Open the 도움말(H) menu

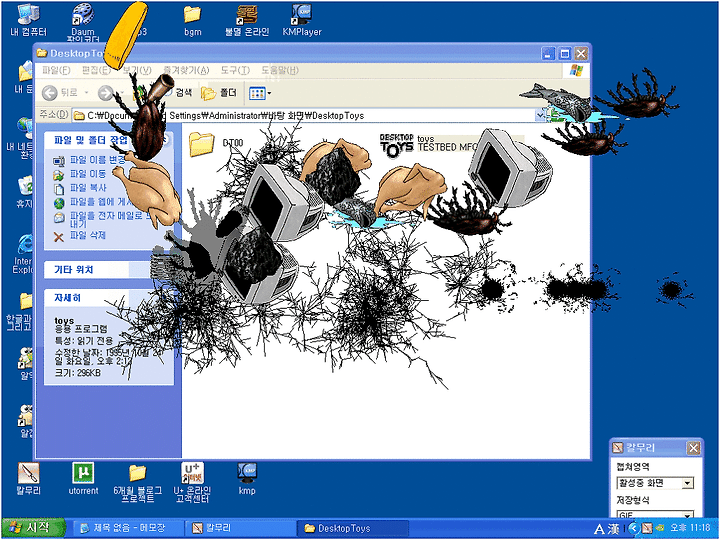click(x=280, y=70)
